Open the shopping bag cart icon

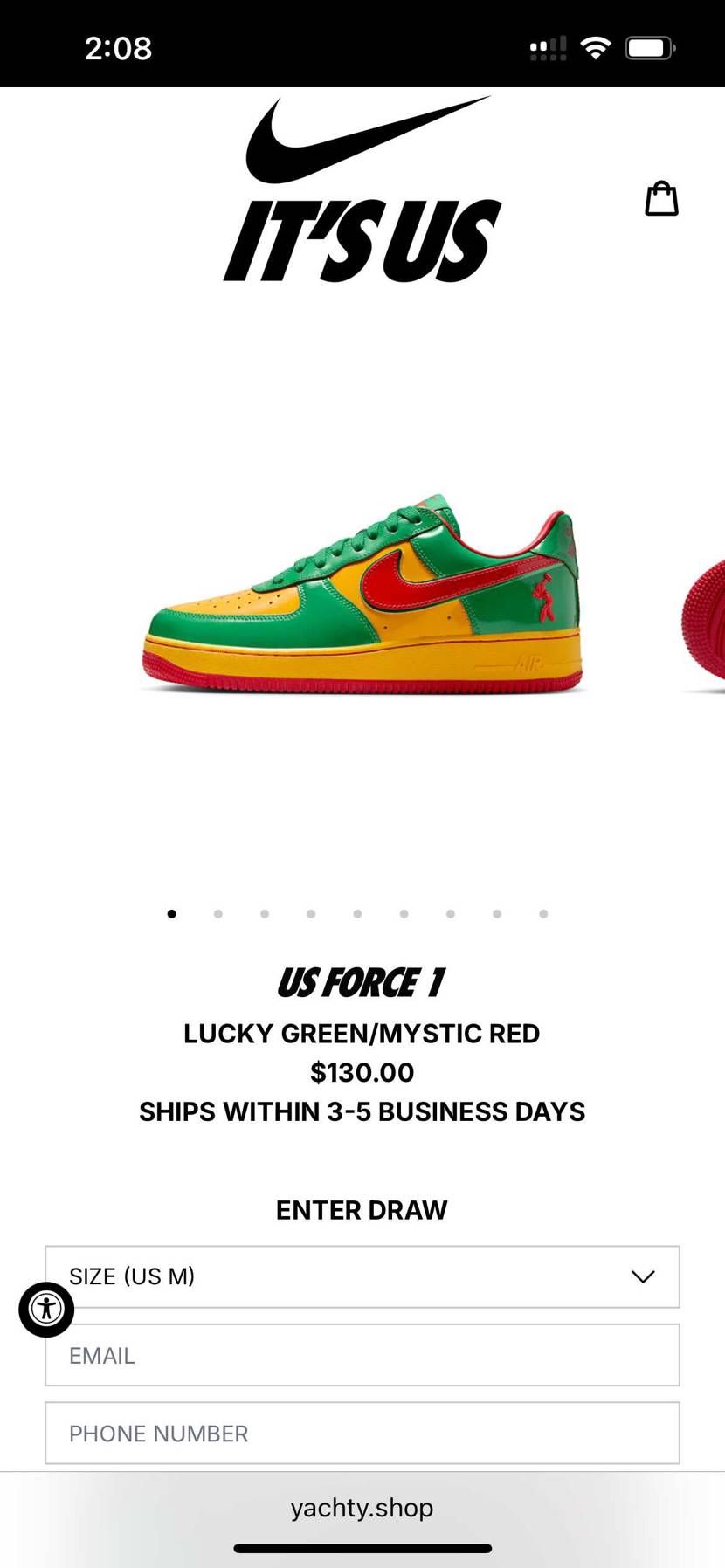click(661, 198)
